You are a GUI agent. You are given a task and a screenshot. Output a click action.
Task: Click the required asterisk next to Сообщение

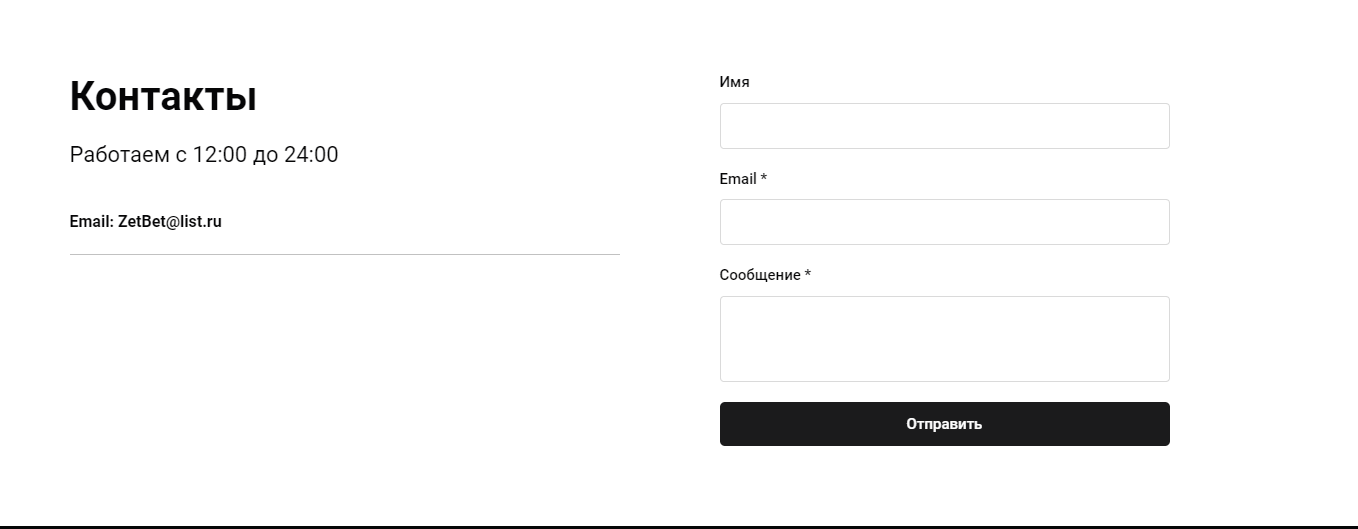(808, 275)
